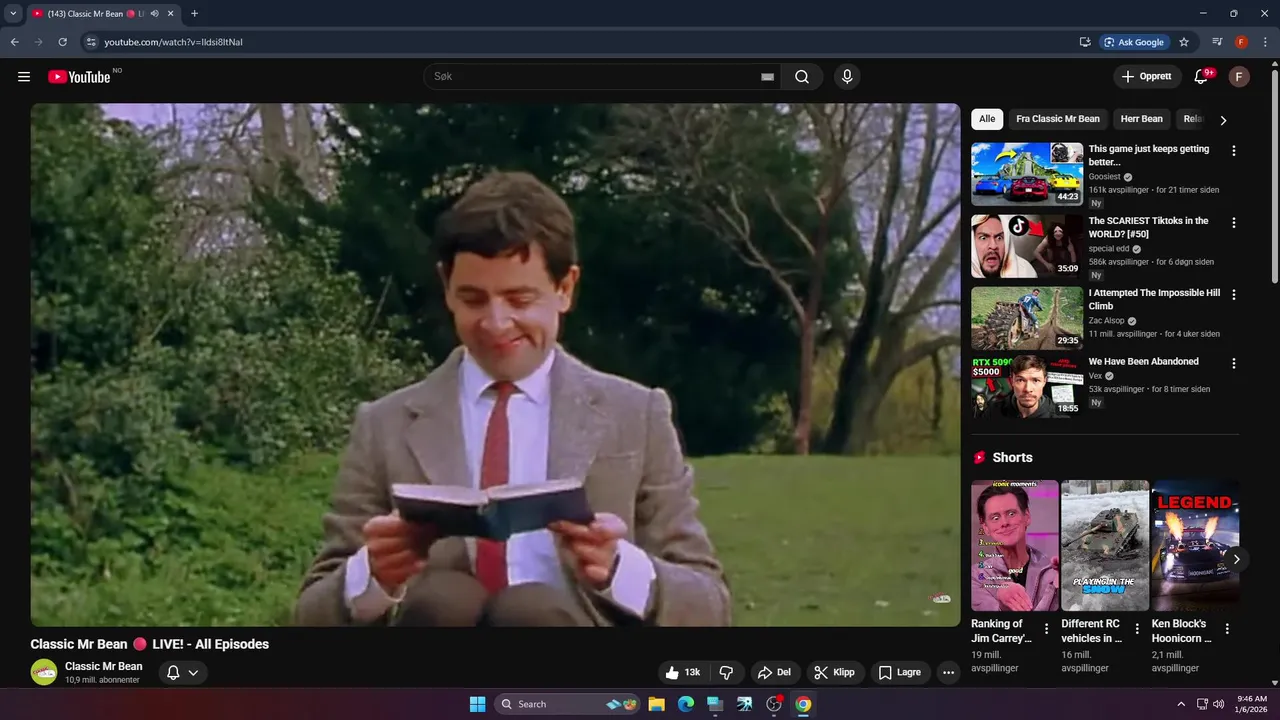Open 'We Have Been Abandoned' thumbnail
The height and width of the screenshot is (720, 1280).
tap(1027, 387)
